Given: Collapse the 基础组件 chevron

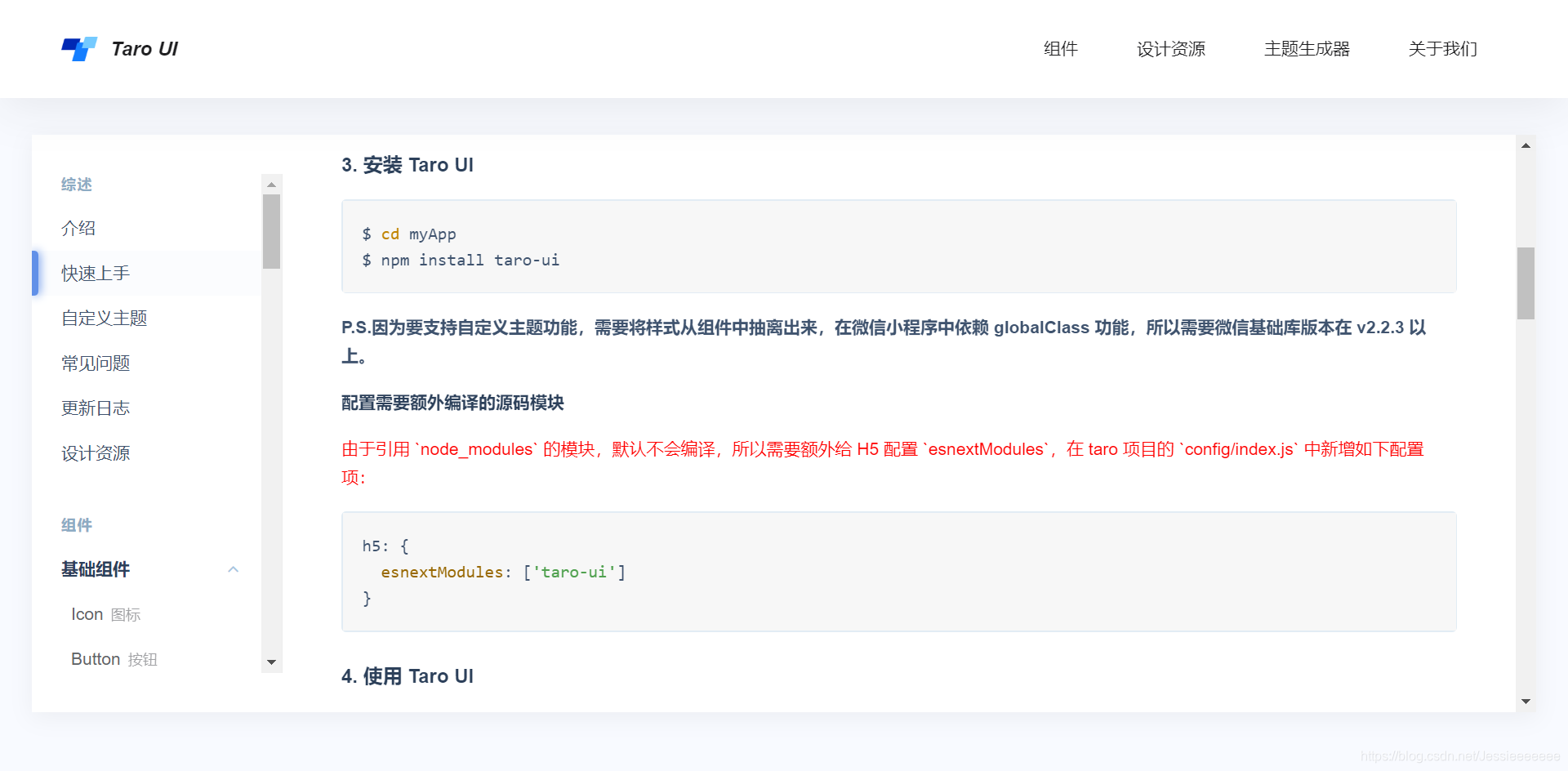Looking at the screenshot, I should click(234, 569).
